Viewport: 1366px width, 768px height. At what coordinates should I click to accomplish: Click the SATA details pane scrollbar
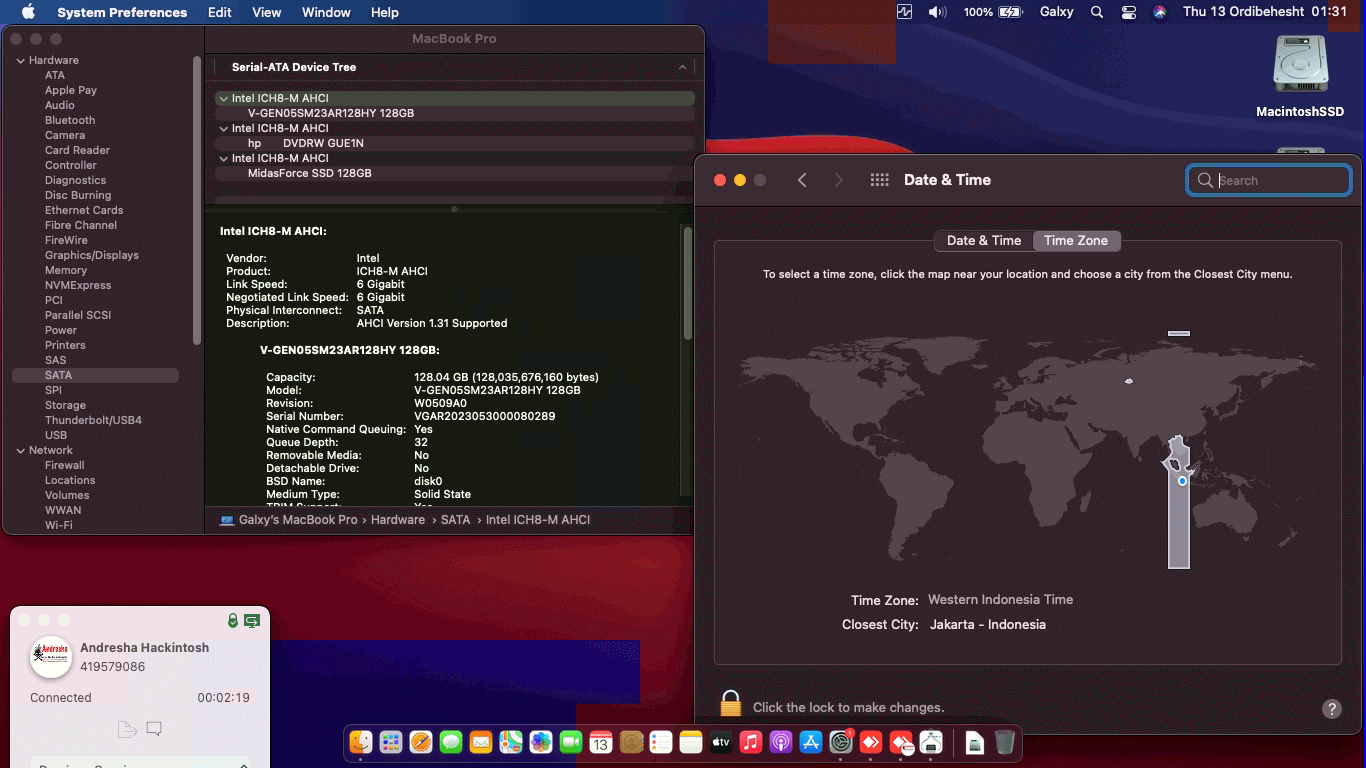pos(687,284)
